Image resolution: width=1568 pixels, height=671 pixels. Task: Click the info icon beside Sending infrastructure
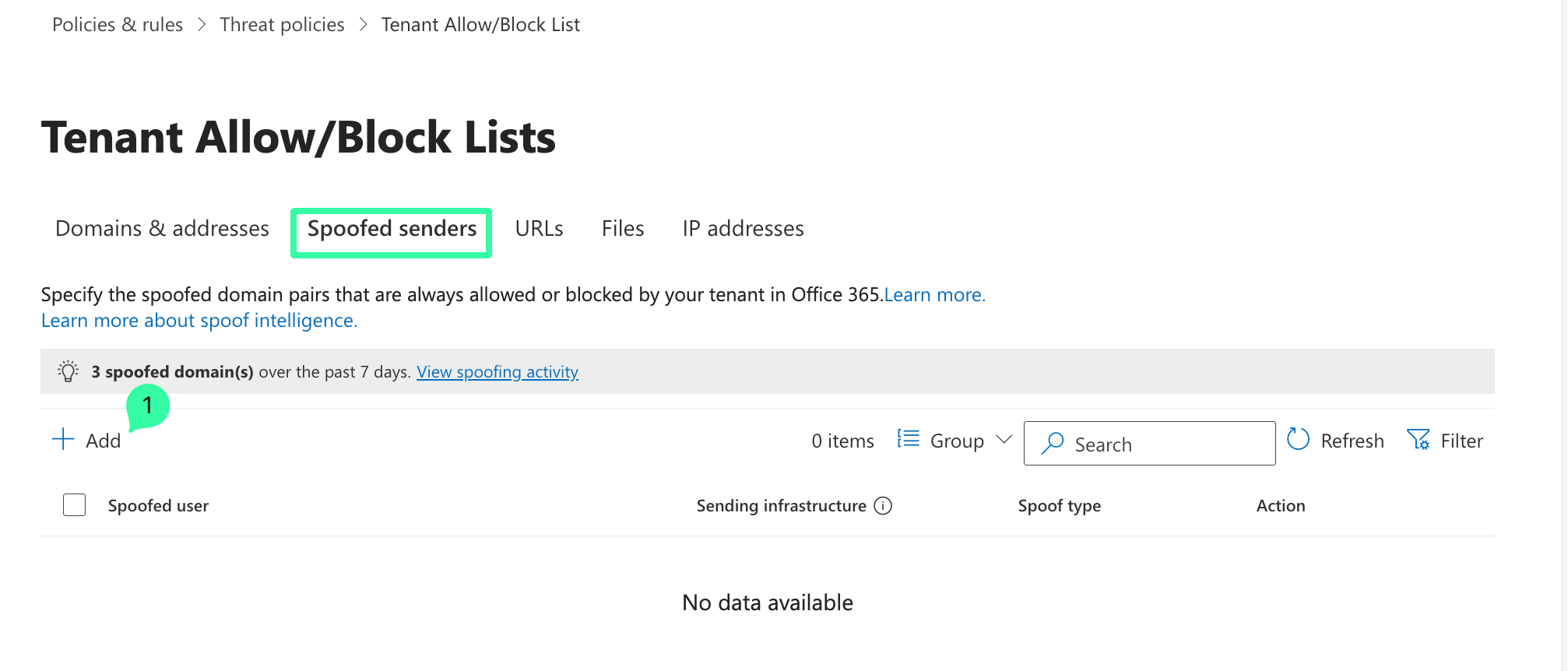tap(883, 506)
